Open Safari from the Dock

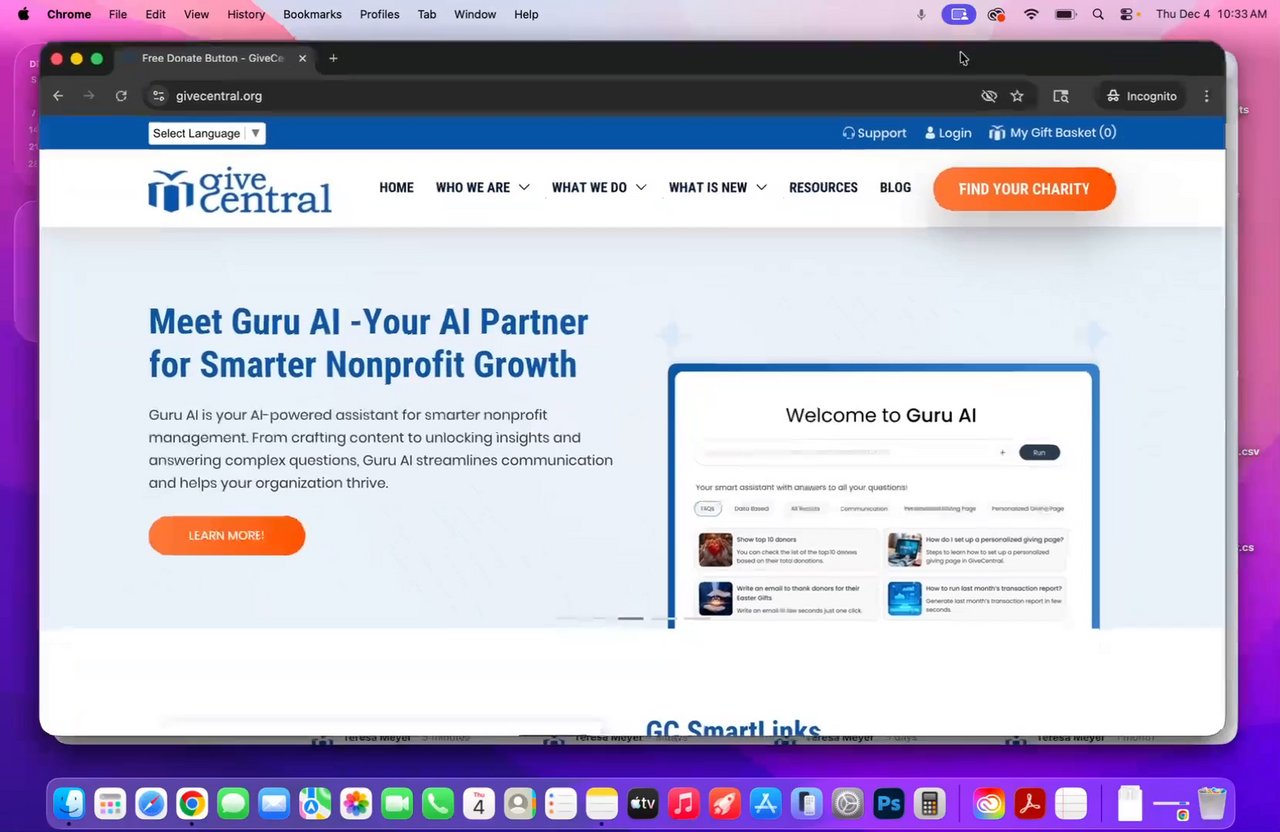tap(151, 803)
